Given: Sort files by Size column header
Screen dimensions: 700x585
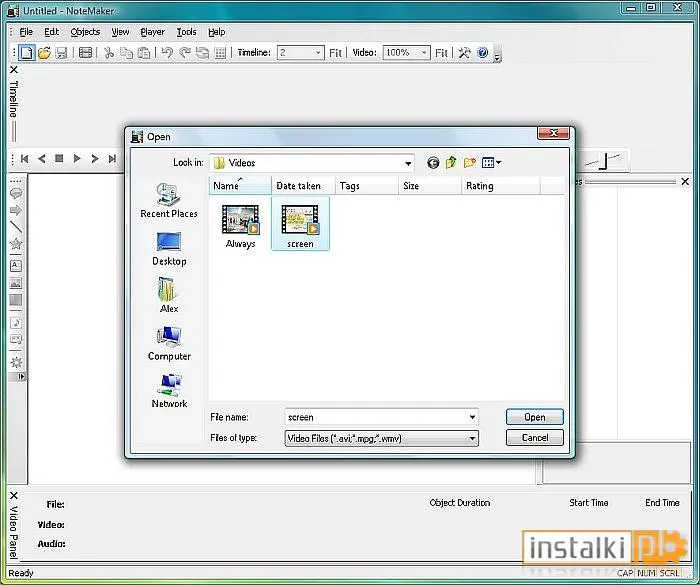Looking at the screenshot, I should [x=429, y=186].
